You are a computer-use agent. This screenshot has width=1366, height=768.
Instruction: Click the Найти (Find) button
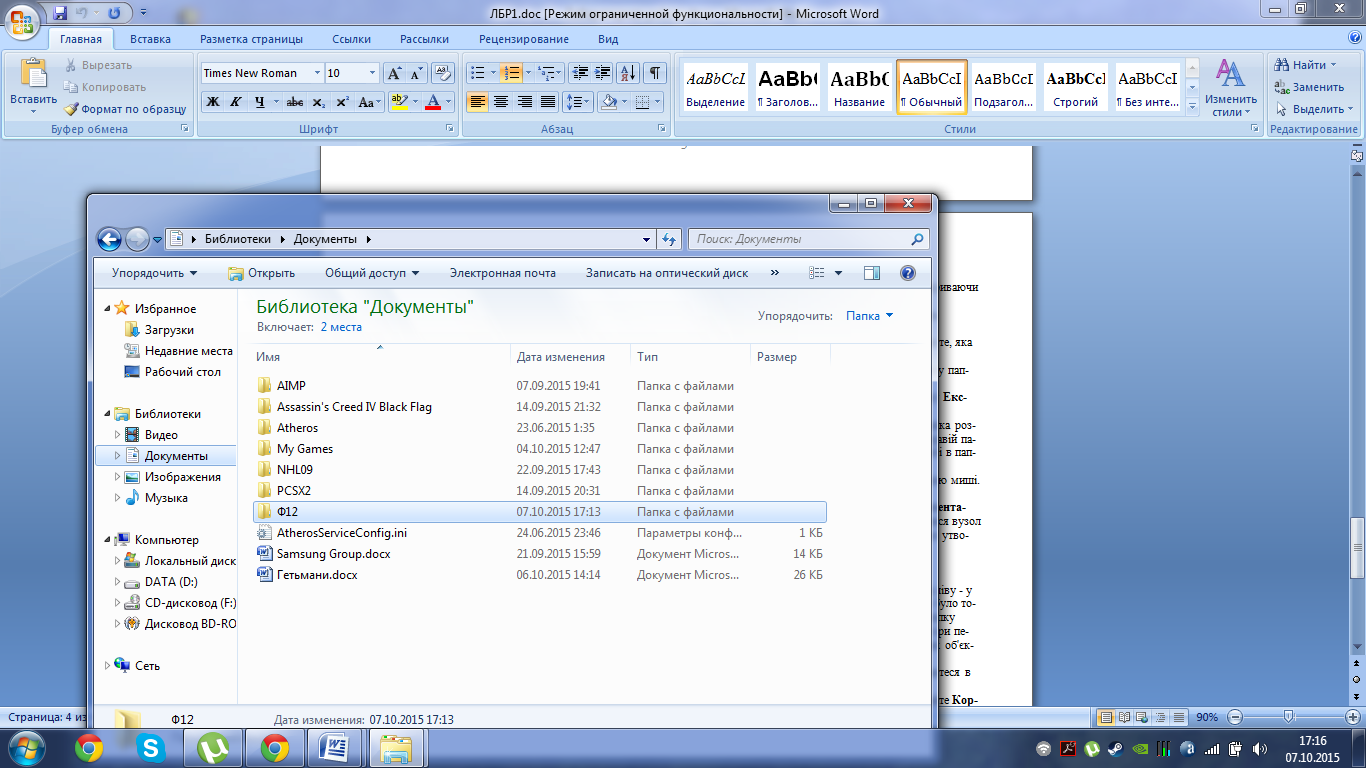(1307, 65)
